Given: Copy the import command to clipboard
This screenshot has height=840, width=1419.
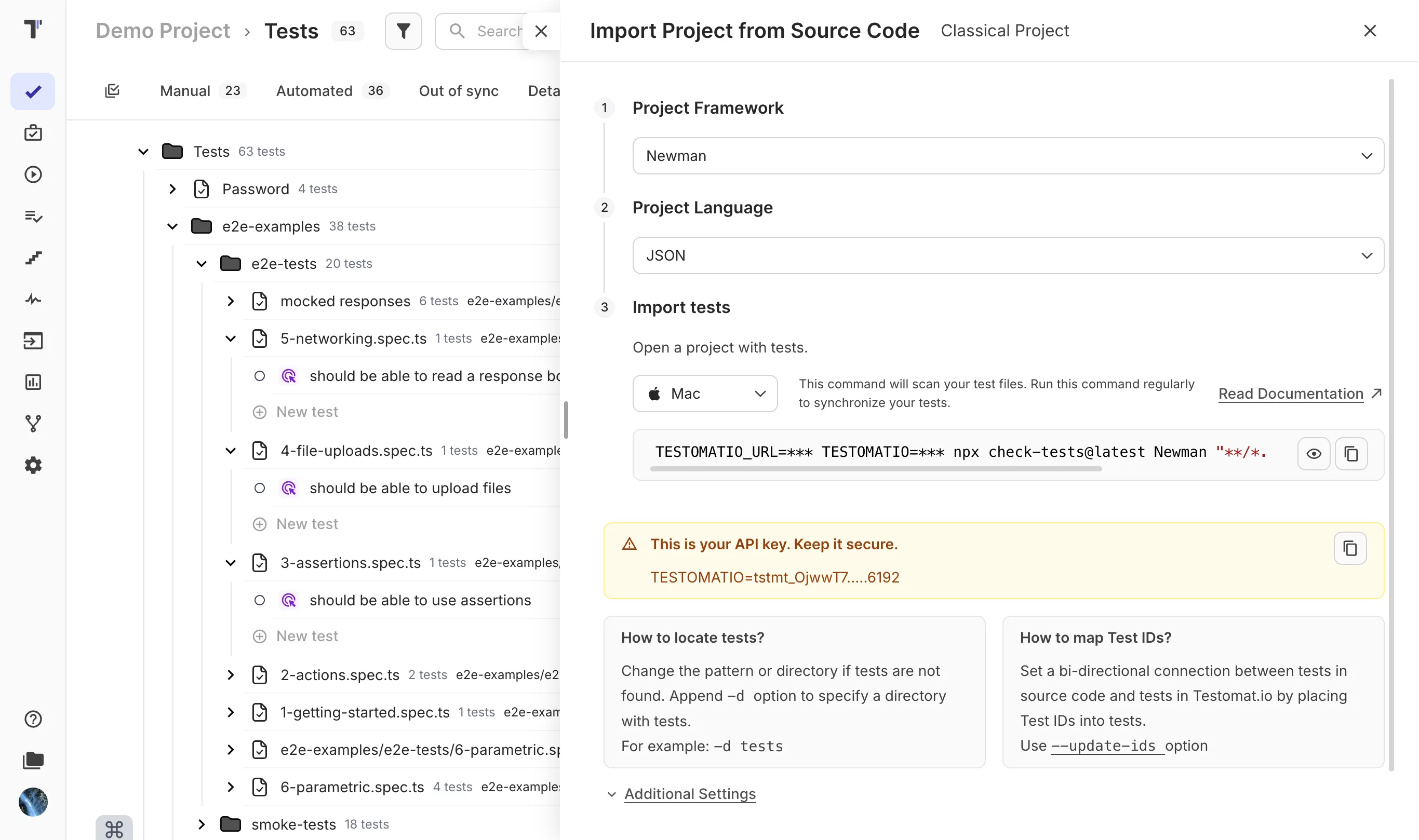Looking at the screenshot, I should pyautogui.click(x=1351, y=453).
